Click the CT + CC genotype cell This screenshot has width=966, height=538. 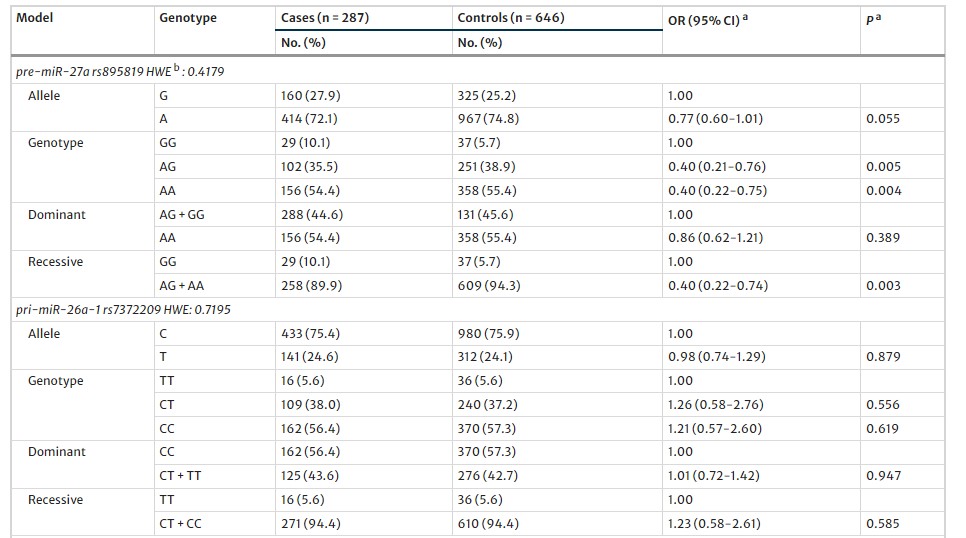click(x=180, y=523)
